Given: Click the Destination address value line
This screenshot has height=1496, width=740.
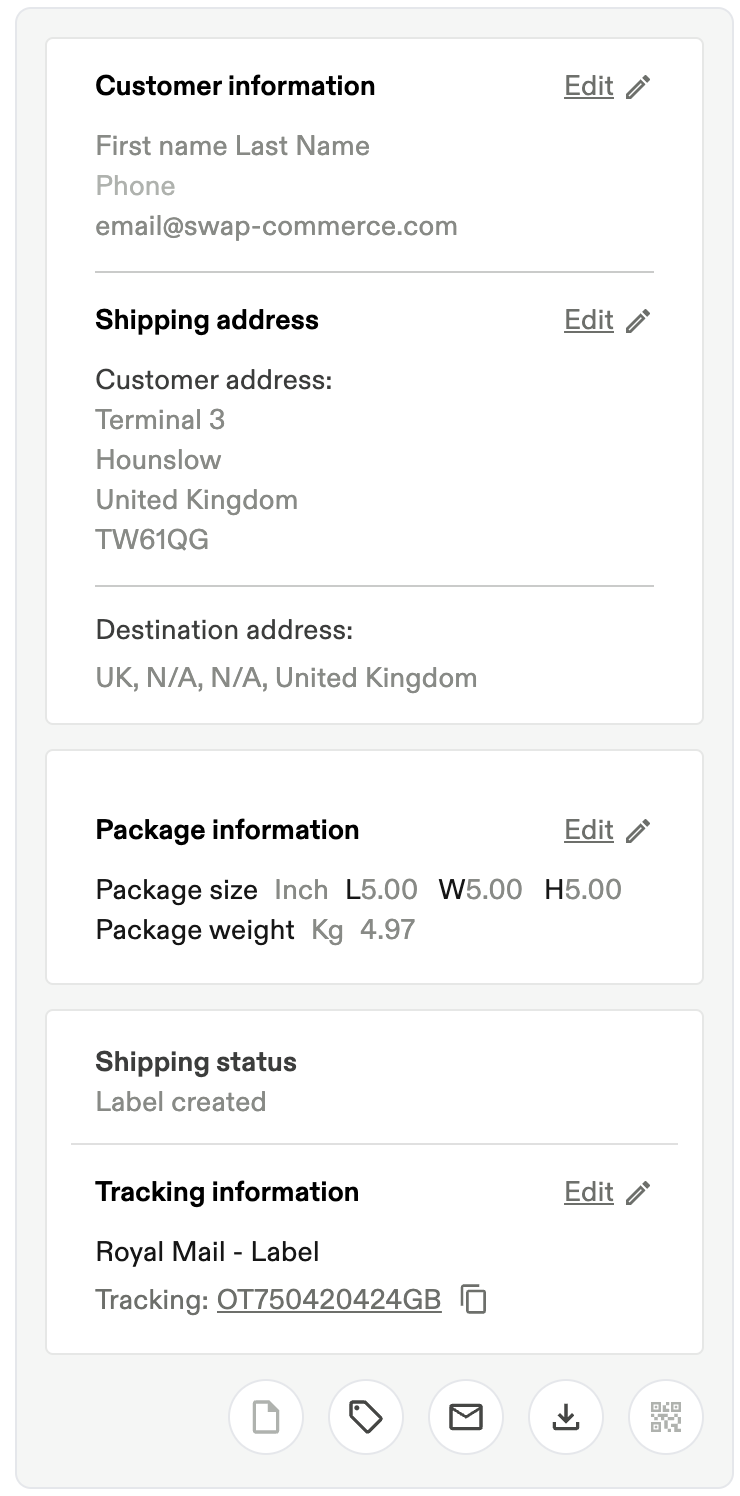Looking at the screenshot, I should [287, 678].
